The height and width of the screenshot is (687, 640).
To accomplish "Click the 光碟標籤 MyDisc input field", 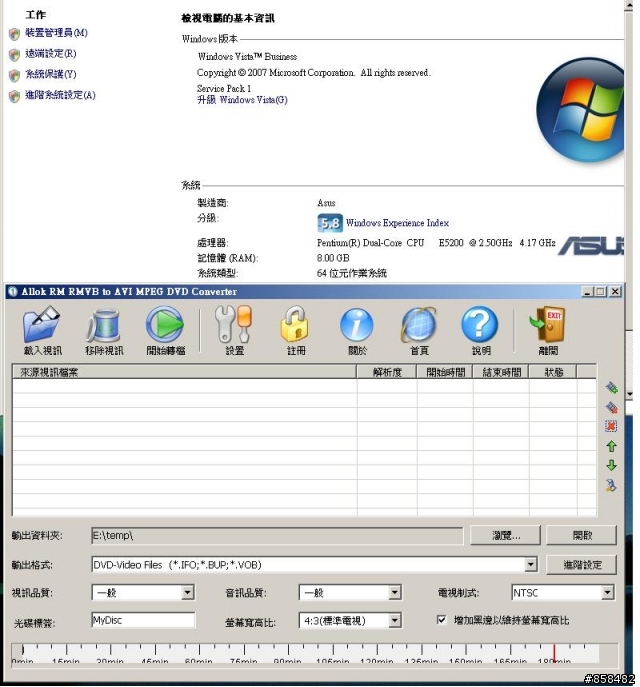I will [143, 620].
